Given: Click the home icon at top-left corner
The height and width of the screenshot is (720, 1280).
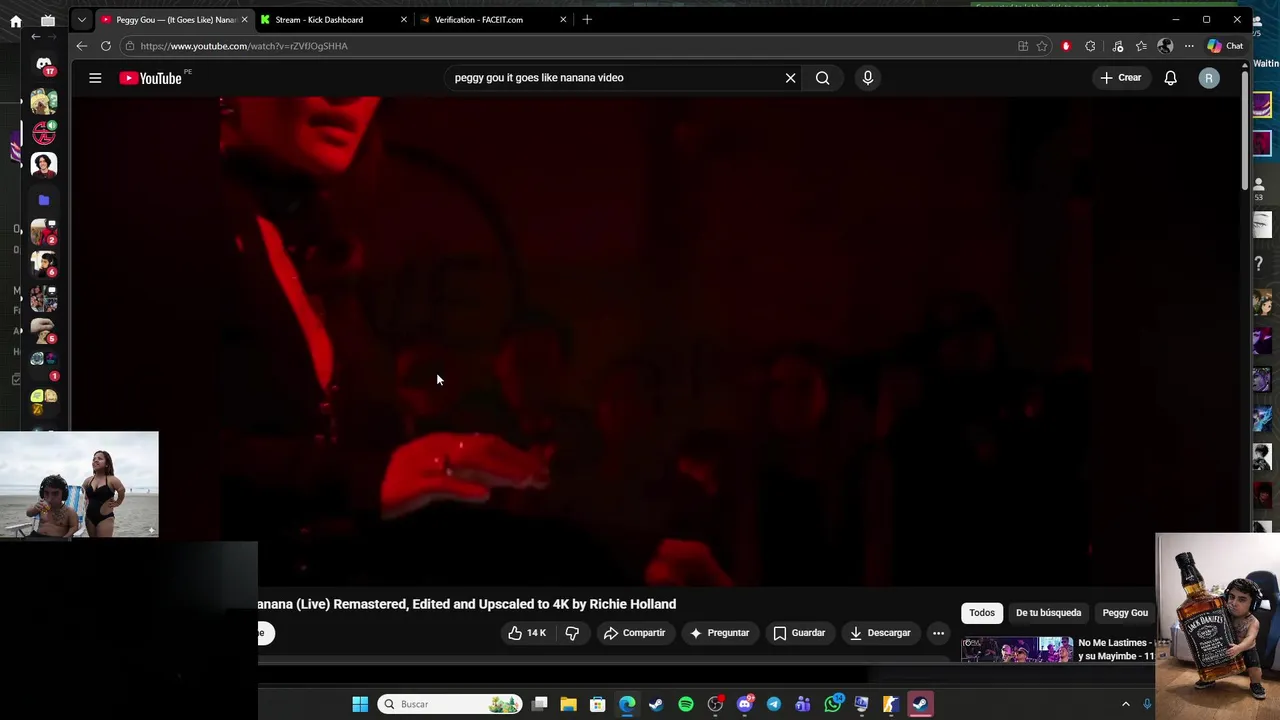Looking at the screenshot, I should (16, 20).
